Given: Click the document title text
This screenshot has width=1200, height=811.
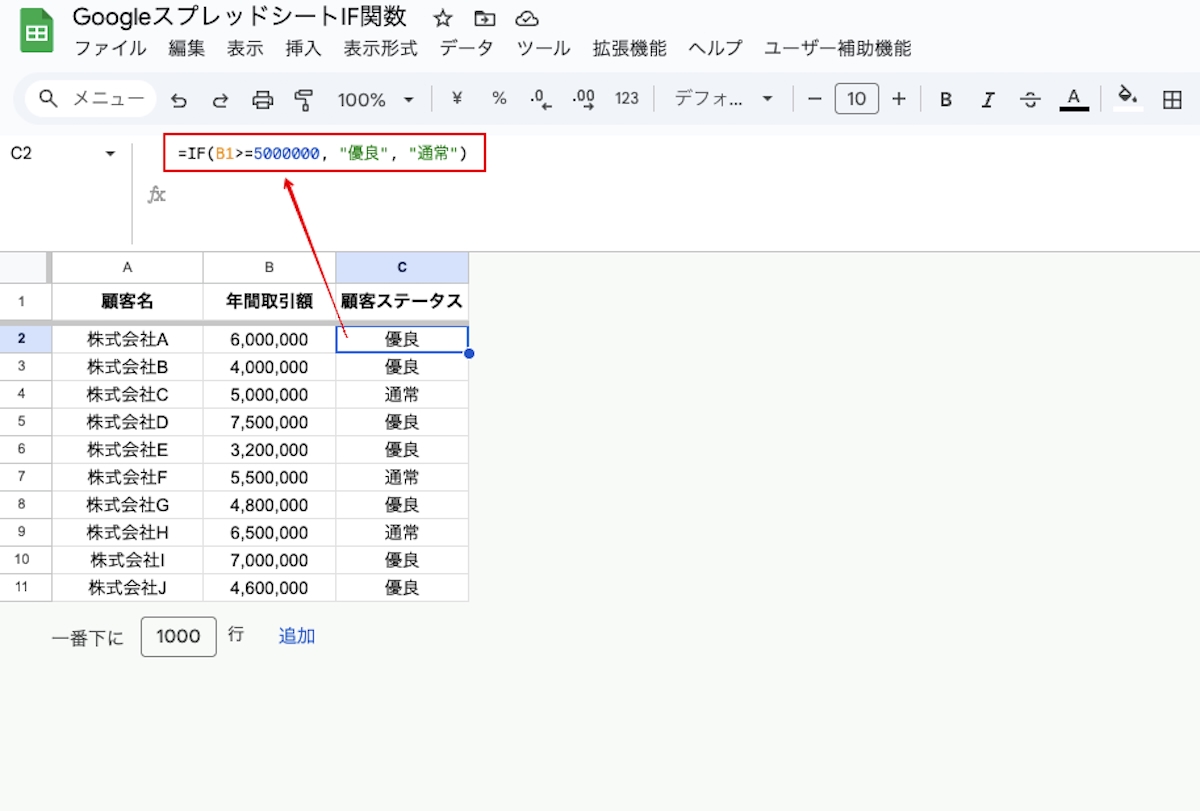Looking at the screenshot, I should pyautogui.click(x=240, y=18).
